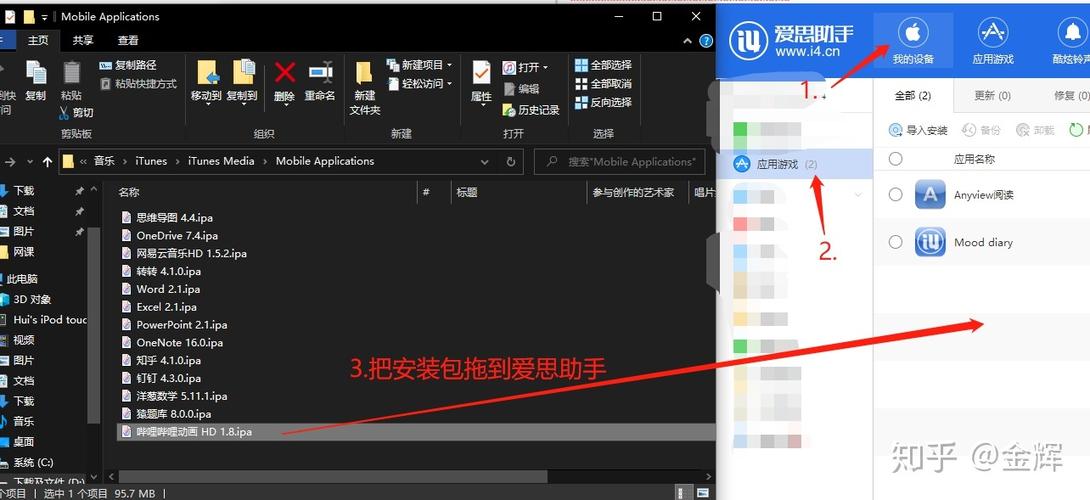Select file OneDrive 7.4.ipa
This screenshot has width=1090, height=500.
click(177, 236)
